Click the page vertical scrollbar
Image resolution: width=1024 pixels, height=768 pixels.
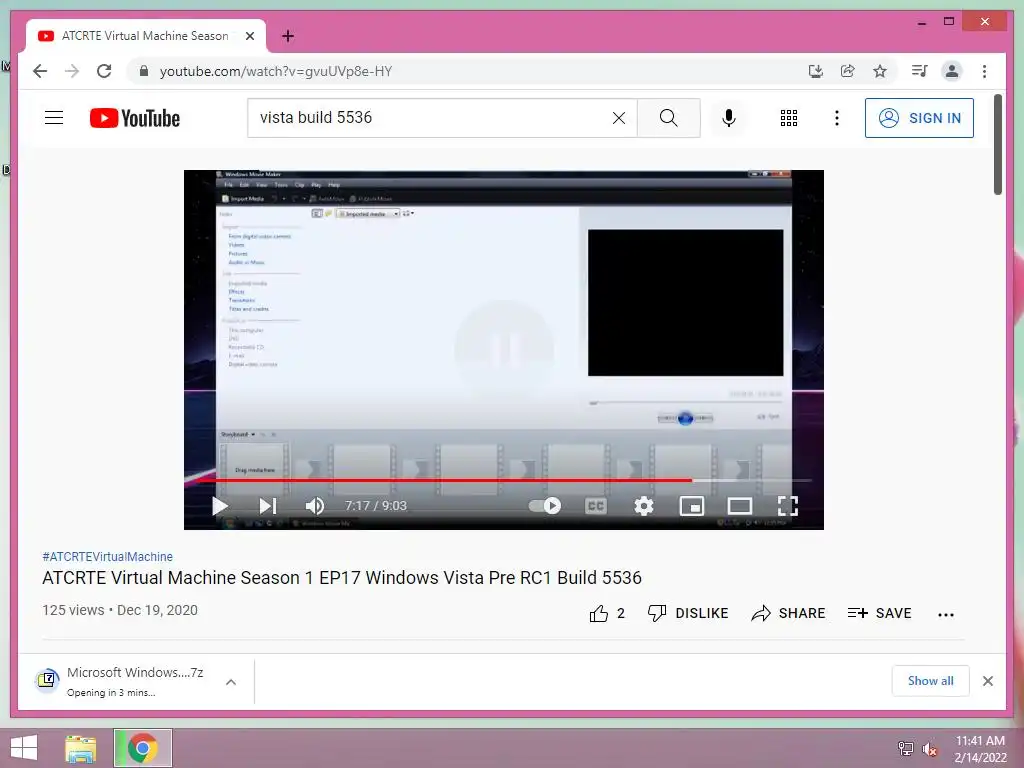point(998,144)
